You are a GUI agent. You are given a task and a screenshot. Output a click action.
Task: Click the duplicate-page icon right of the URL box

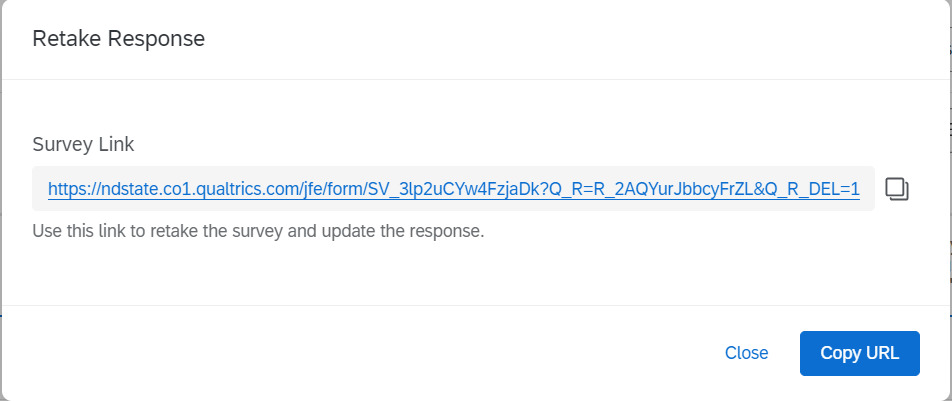[897, 189]
